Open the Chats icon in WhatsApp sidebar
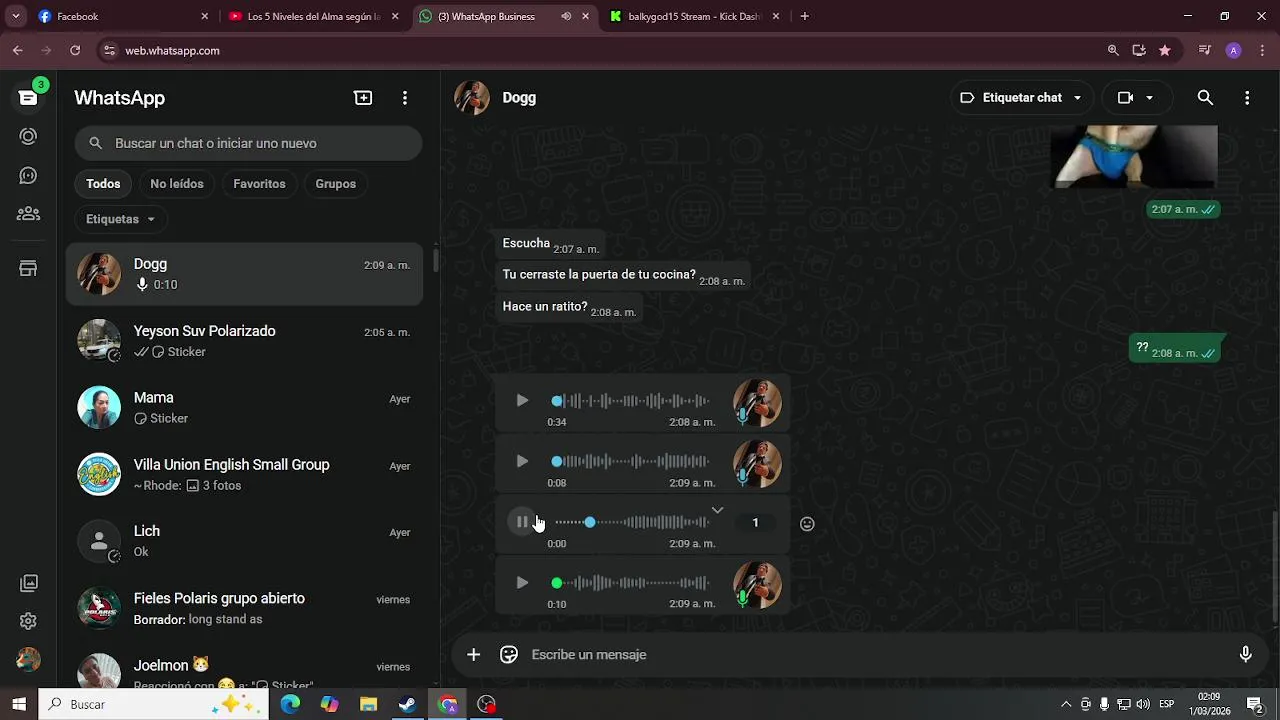Viewport: 1280px width, 720px height. [x=28, y=98]
